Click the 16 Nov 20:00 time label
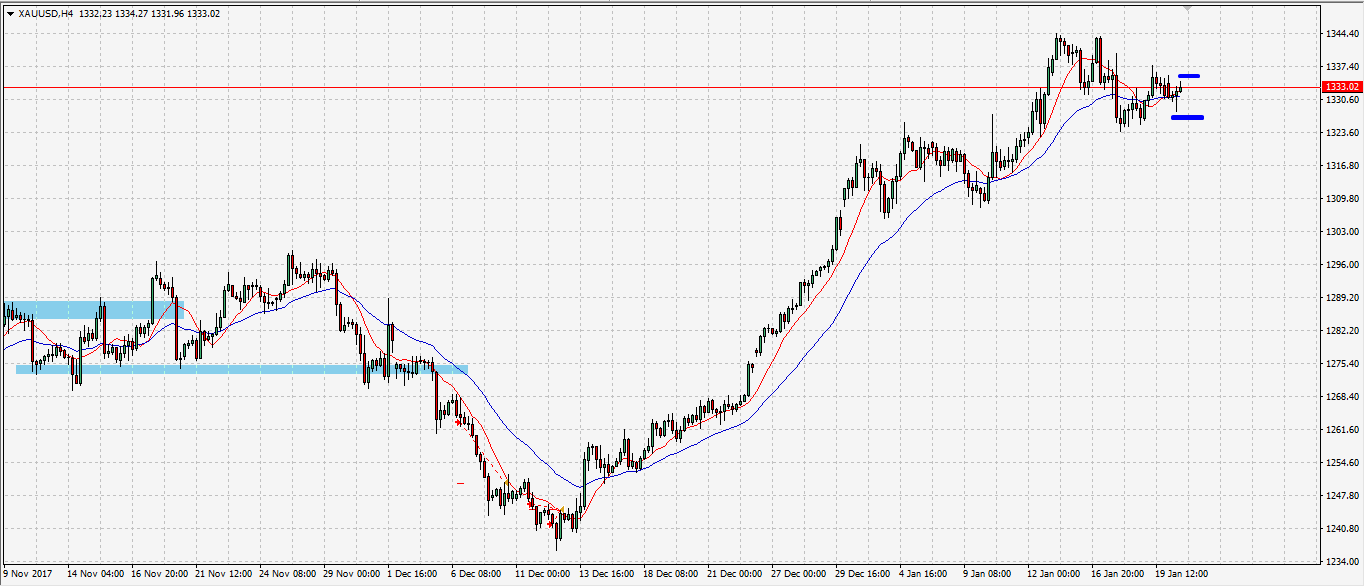This screenshot has width=1364, height=586. click(x=160, y=575)
